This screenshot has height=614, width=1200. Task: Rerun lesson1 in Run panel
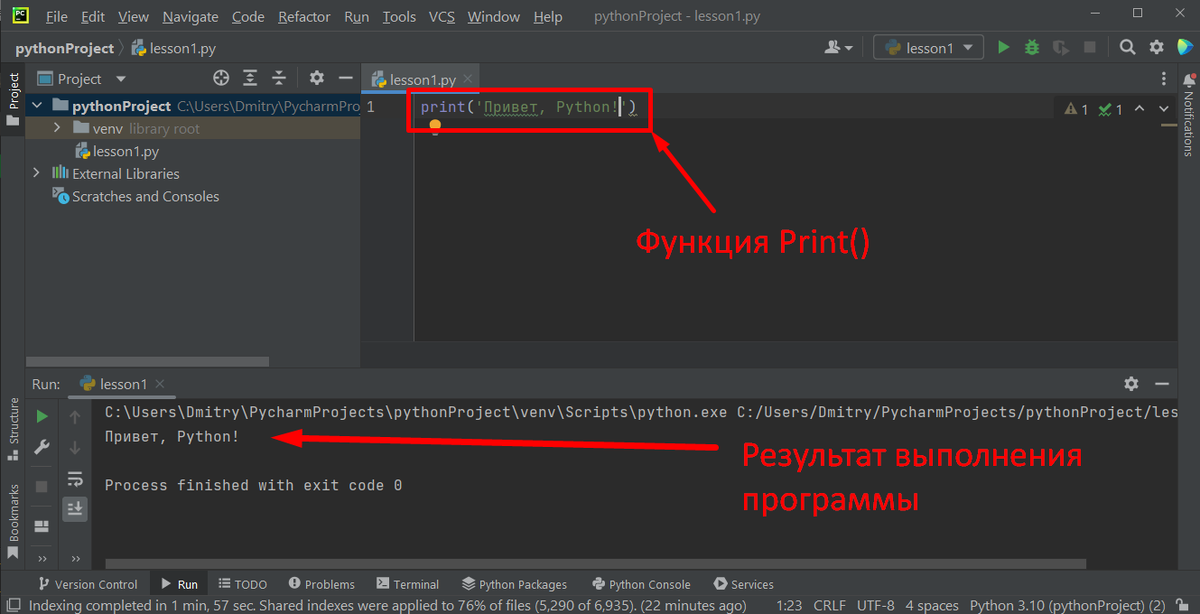click(x=42, y=416)
